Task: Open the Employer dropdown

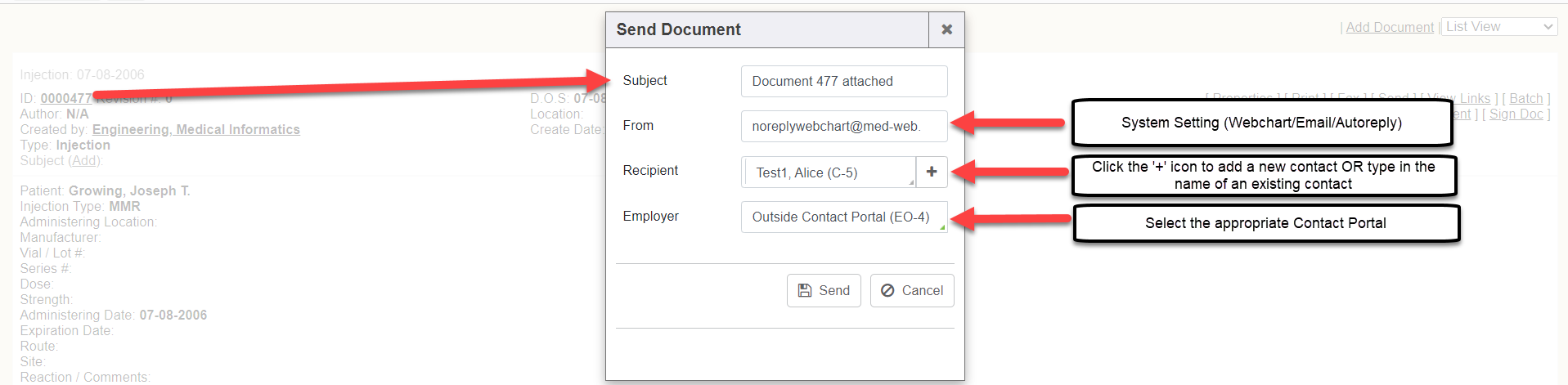Action: point(843,217)
